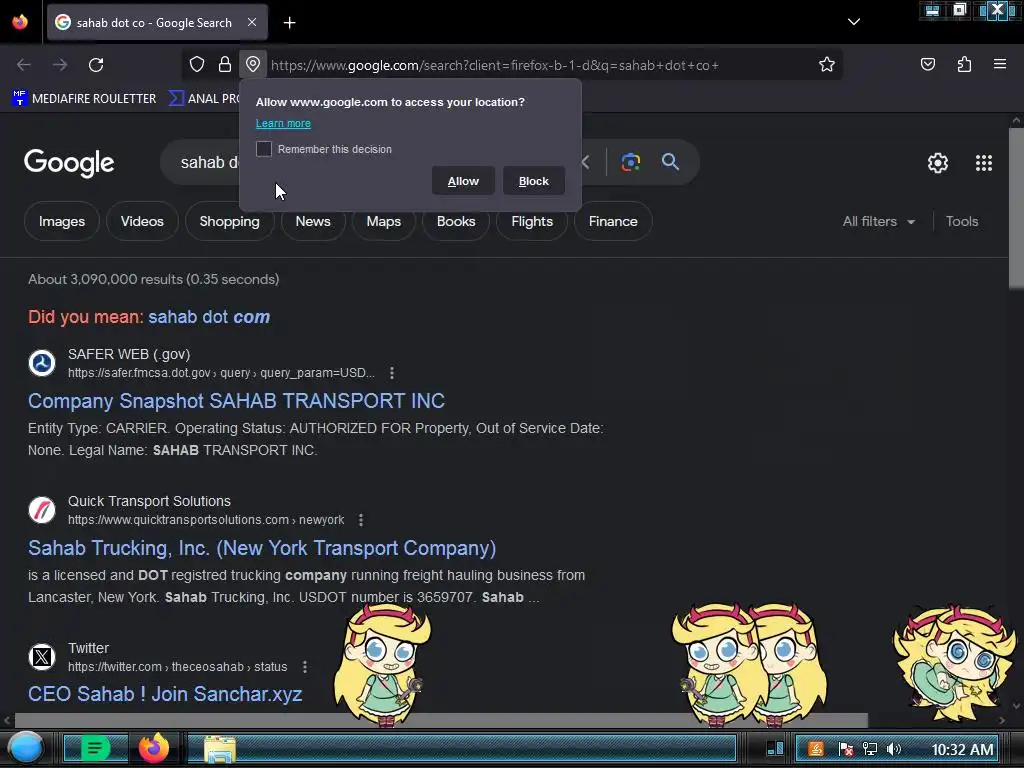Open options for Quick Transport Solutions result

click(x=361, y=520)
